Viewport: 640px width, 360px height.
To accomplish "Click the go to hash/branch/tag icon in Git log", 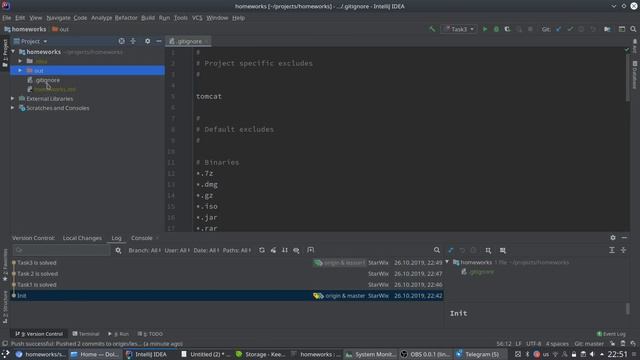I will coord(311,250).
